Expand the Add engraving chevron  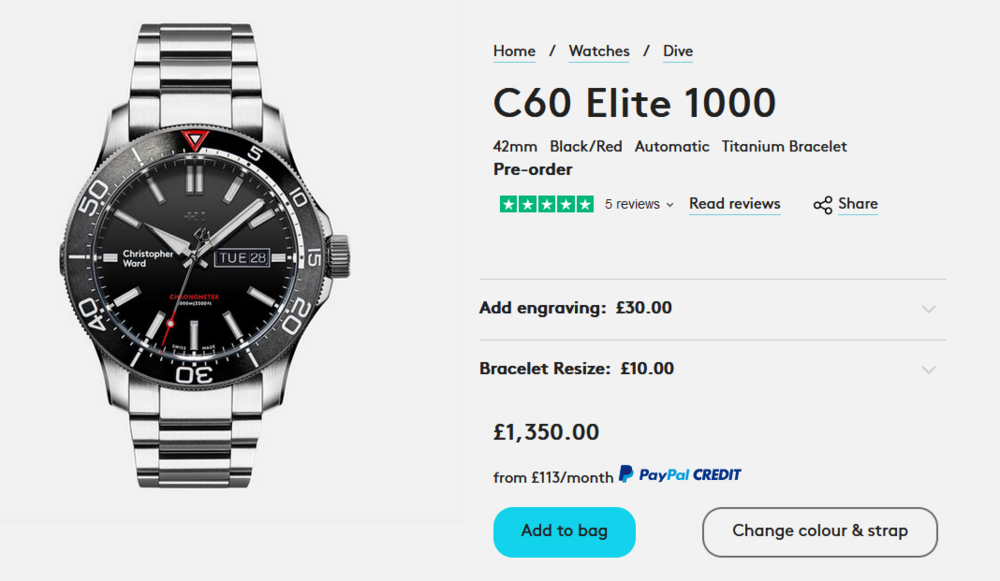pos(929,309)
